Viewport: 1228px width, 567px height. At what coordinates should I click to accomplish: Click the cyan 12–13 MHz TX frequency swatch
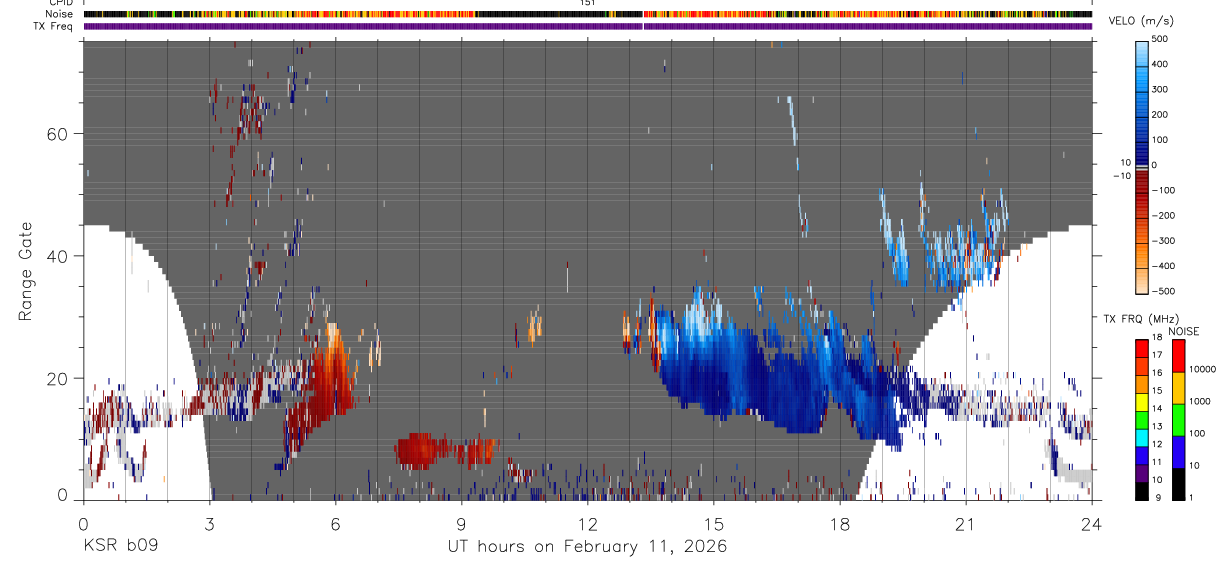1142,436
